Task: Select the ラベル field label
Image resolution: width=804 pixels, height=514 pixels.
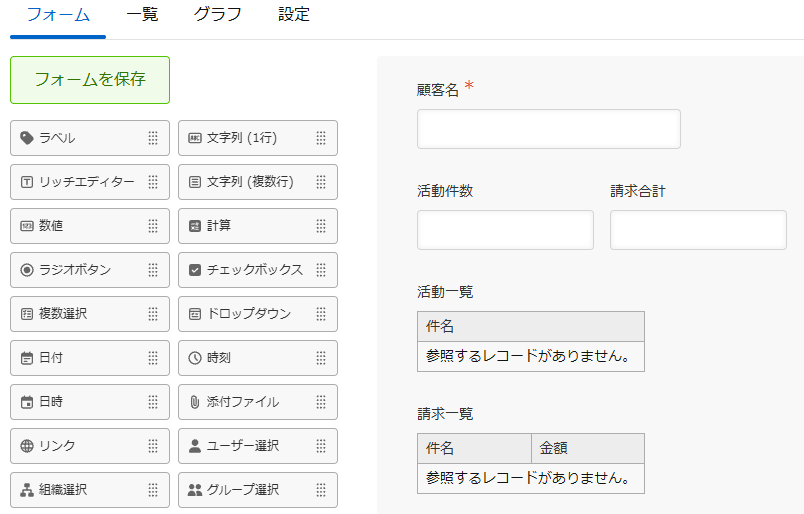Action: pos(57,138)
